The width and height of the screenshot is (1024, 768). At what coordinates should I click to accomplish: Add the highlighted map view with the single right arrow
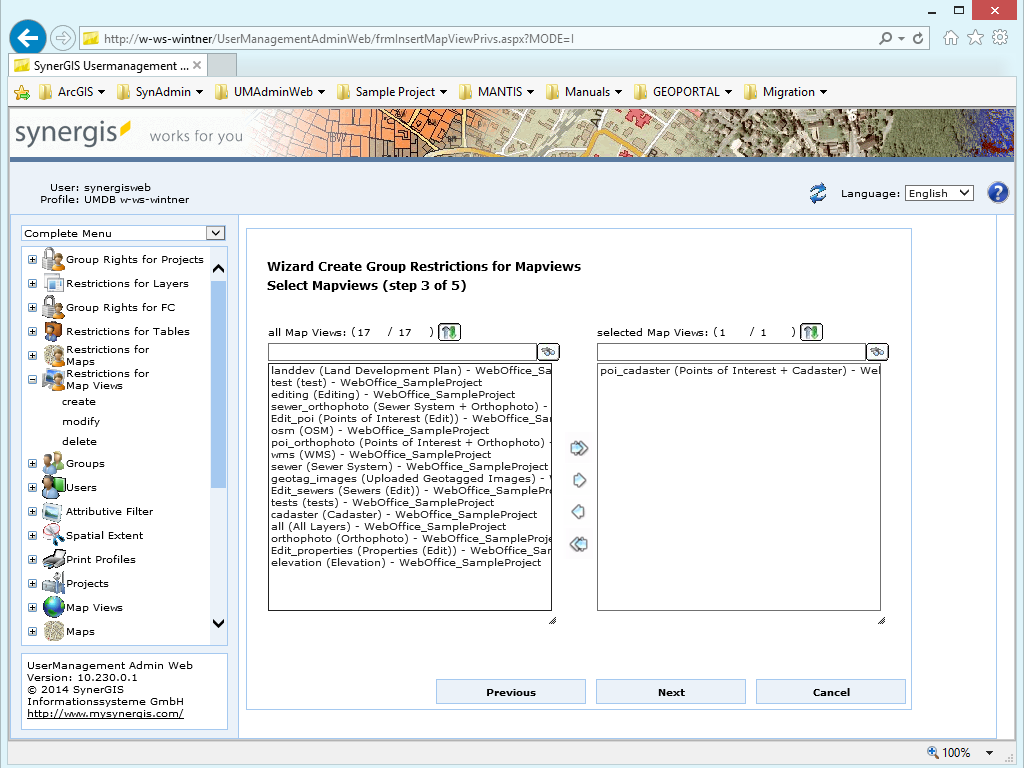tap(578, 480)
